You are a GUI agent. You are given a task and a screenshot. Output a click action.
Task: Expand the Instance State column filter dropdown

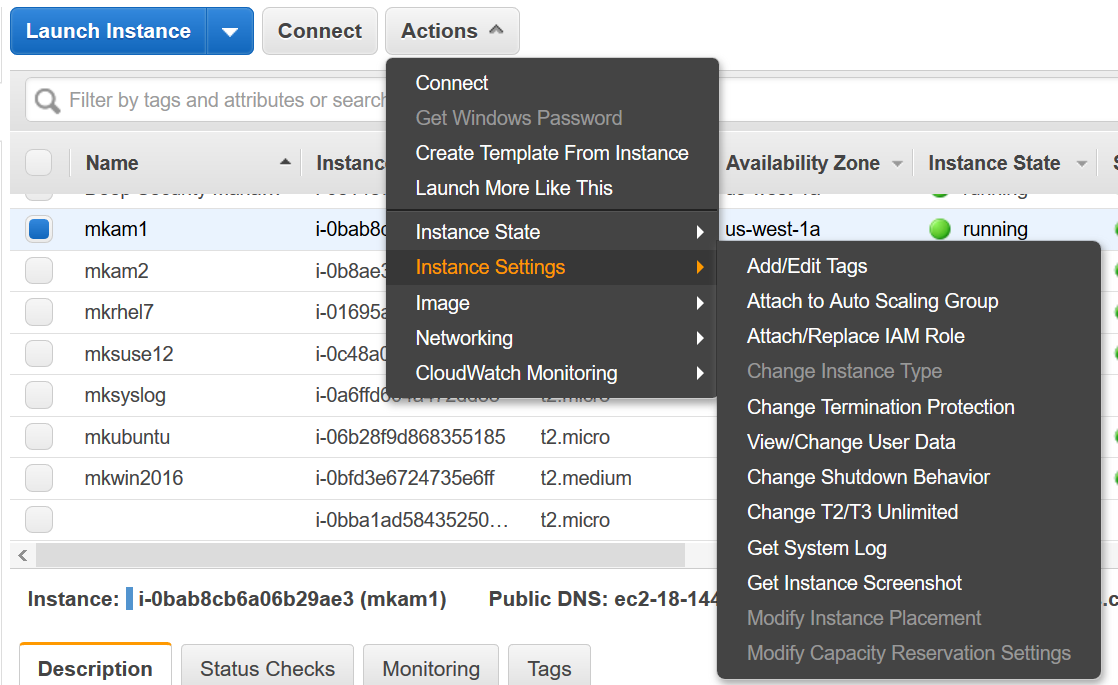[x=1081, y=163]
